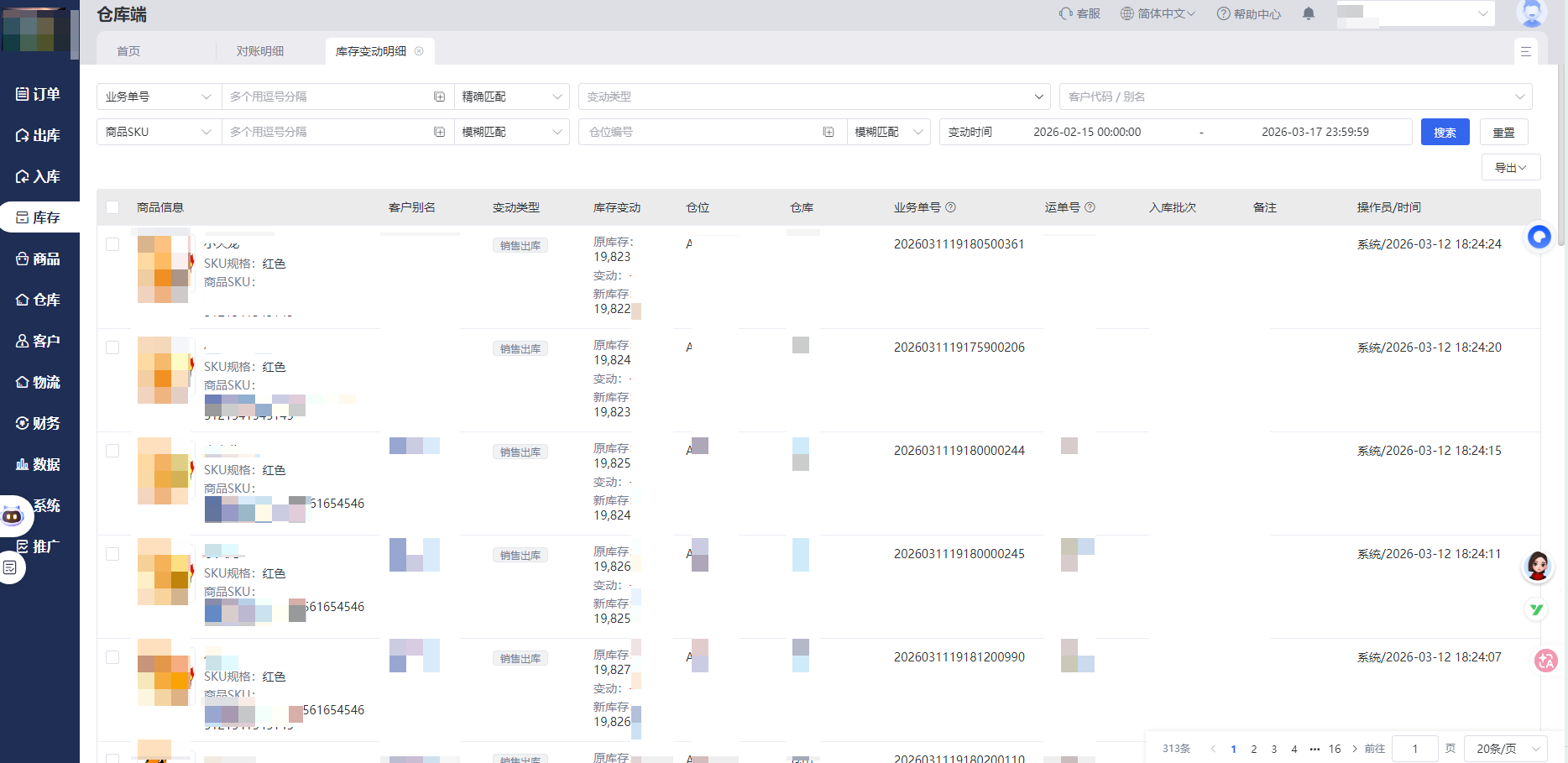Switch to the 对账明细 tab

tap(259, 51)
